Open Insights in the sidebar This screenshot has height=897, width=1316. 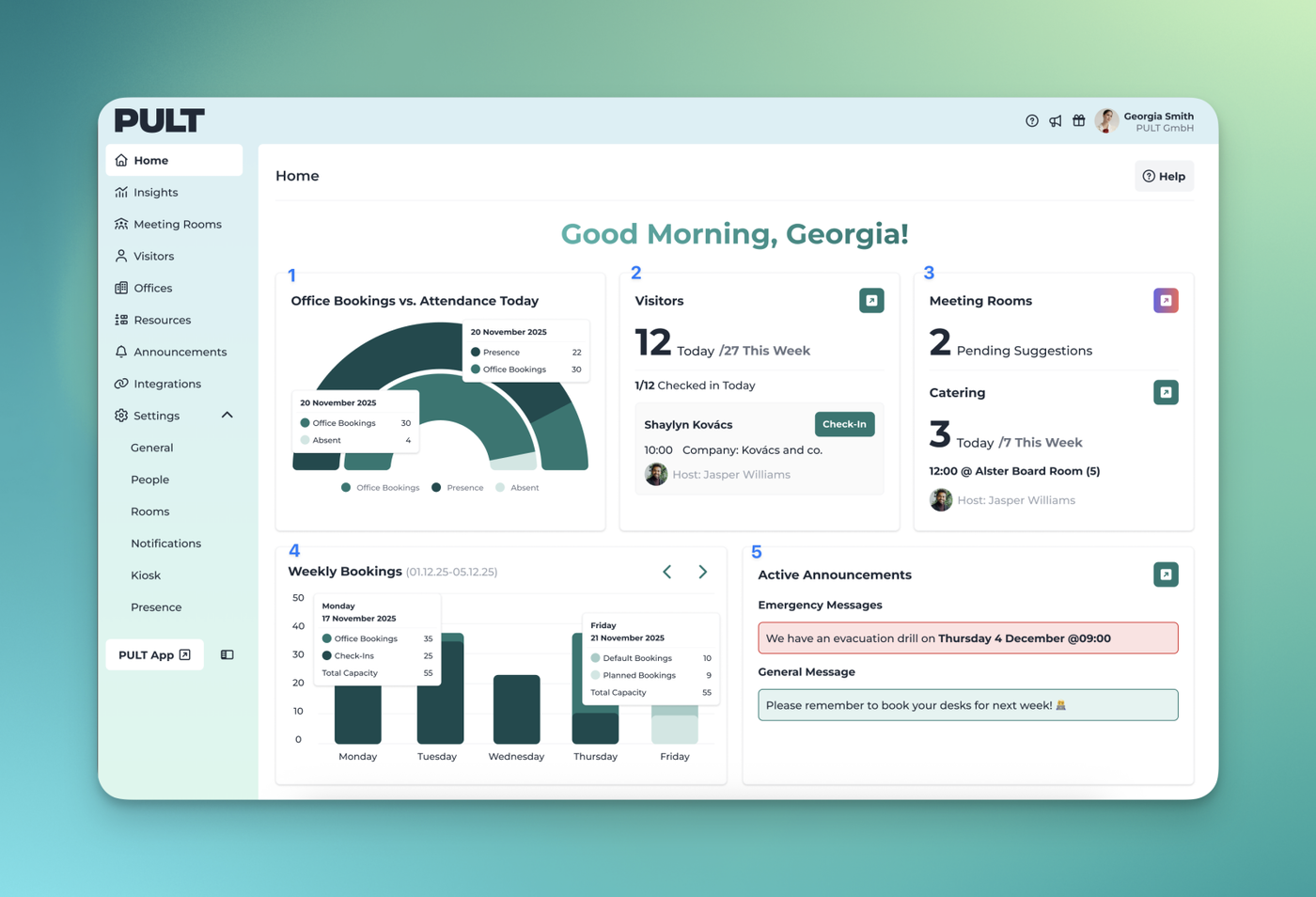tap(155, 193)
